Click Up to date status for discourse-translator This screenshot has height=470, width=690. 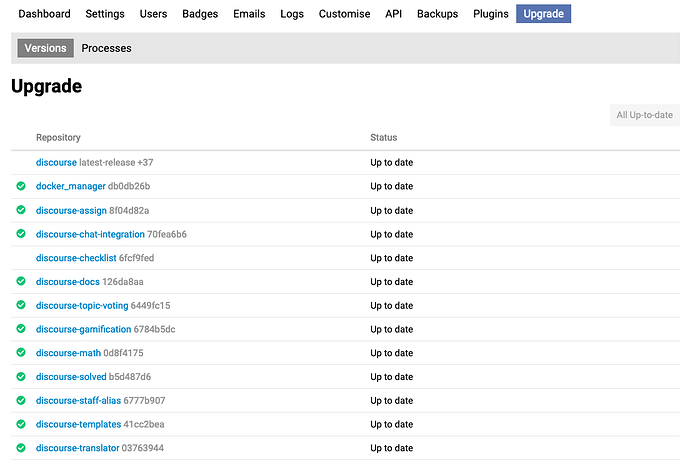point(392,448)
